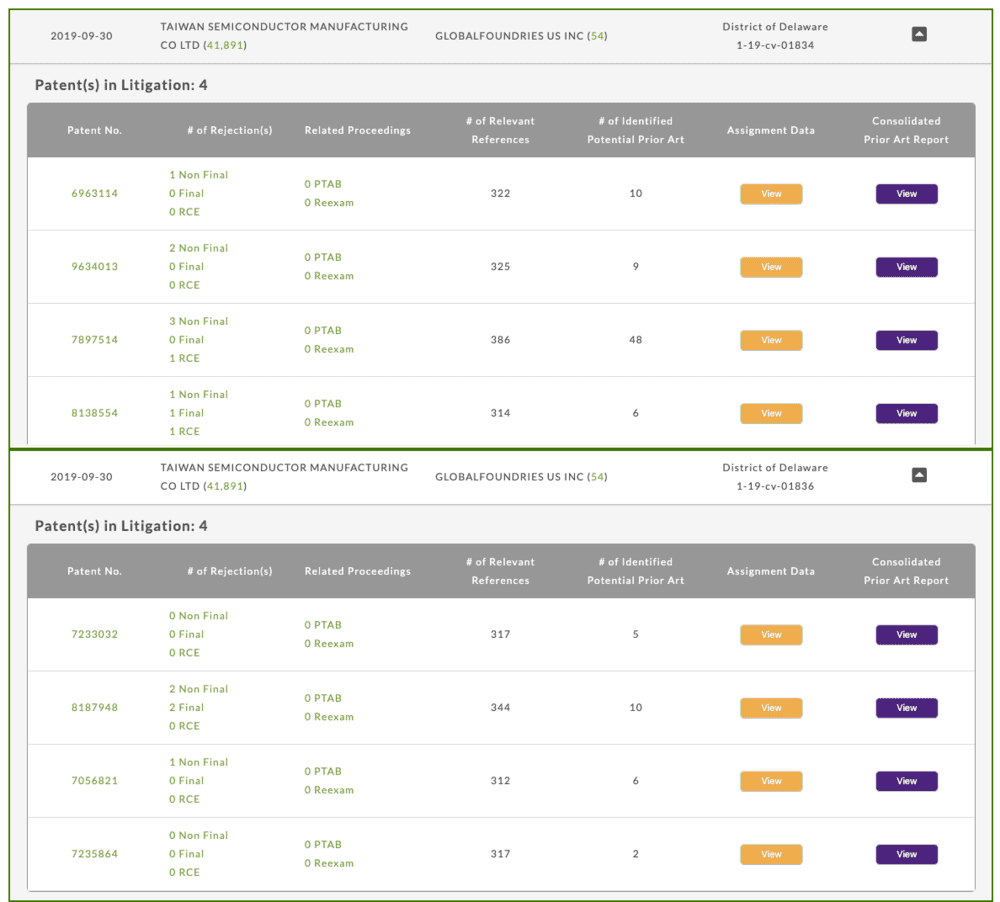Select relevant references value 386
This screenshot has height=902, width=1000.
coord(500,340)
